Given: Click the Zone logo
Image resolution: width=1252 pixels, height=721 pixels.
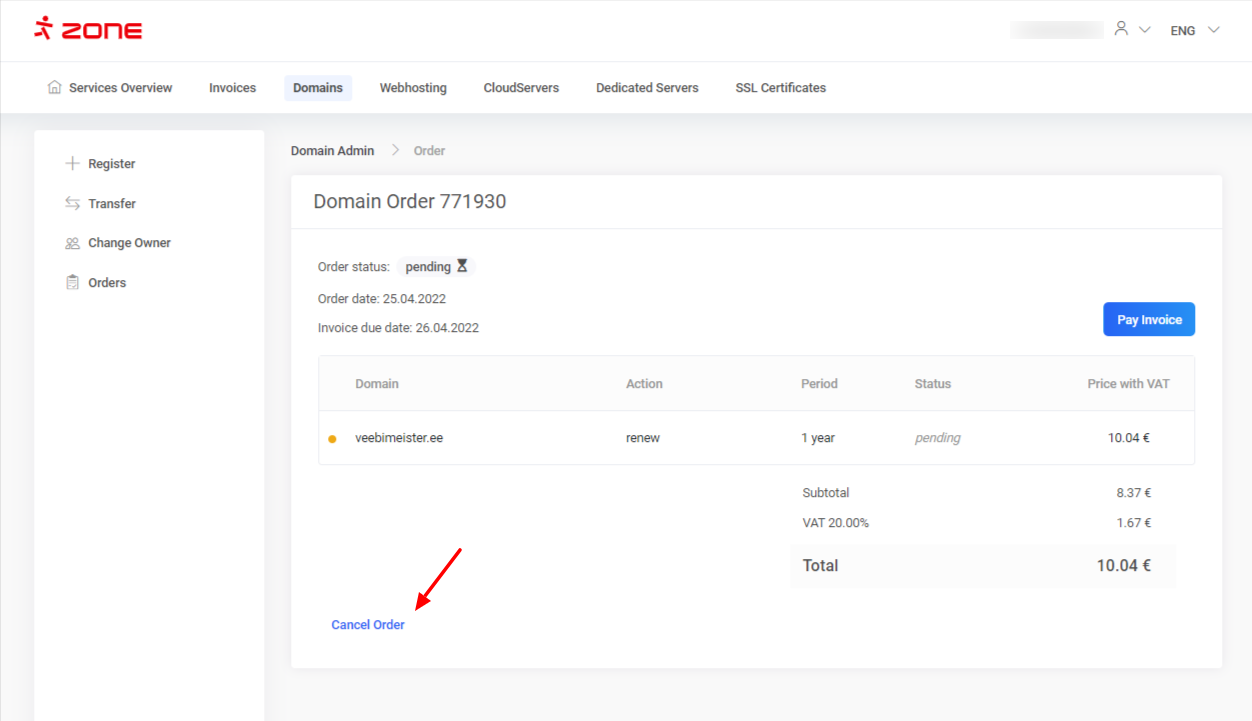Looking at the screenshot, I should click(88, 29).
